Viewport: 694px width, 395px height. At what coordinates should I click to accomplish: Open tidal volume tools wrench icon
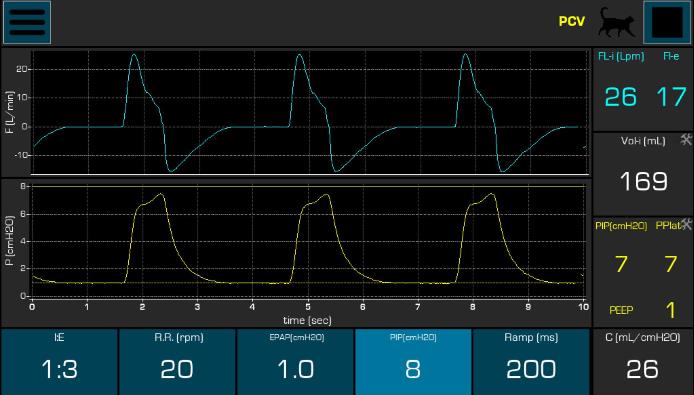(686, 140)
